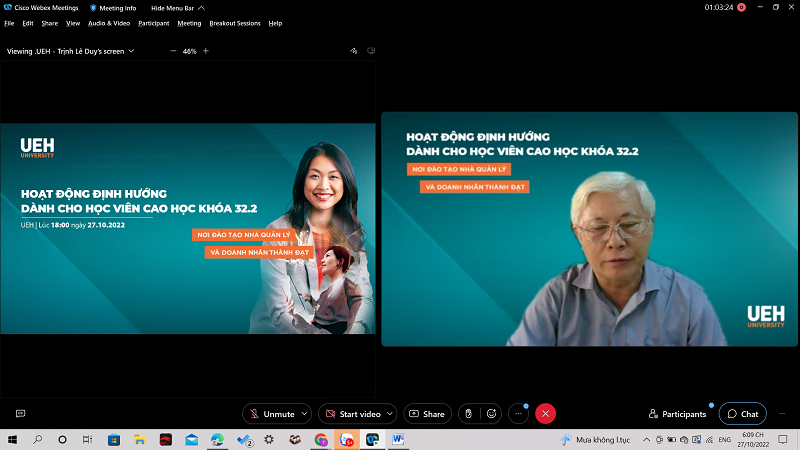The image size is (800, 450).
Task: Click the Wi-Fi network tray icon
Action: (x=709, y=440)
